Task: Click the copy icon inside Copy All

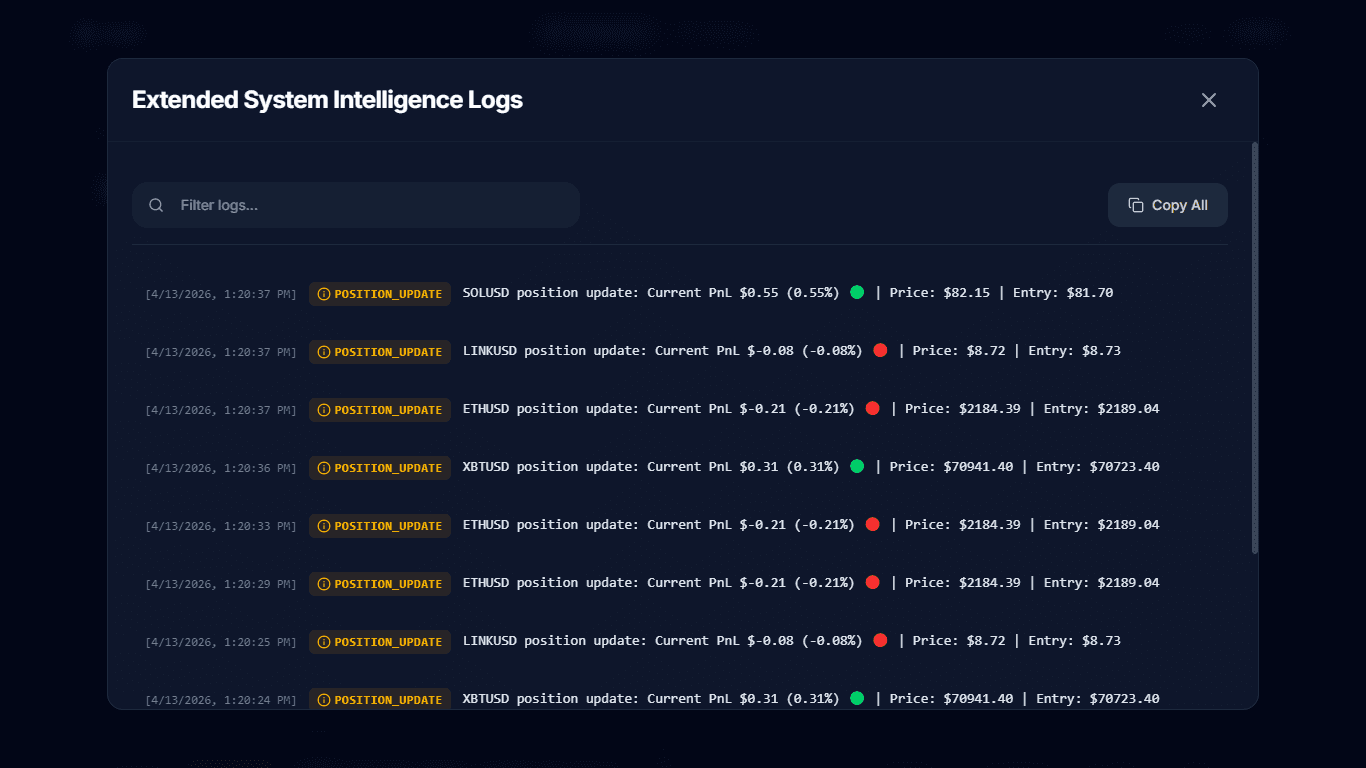Action: point(1136,205)
